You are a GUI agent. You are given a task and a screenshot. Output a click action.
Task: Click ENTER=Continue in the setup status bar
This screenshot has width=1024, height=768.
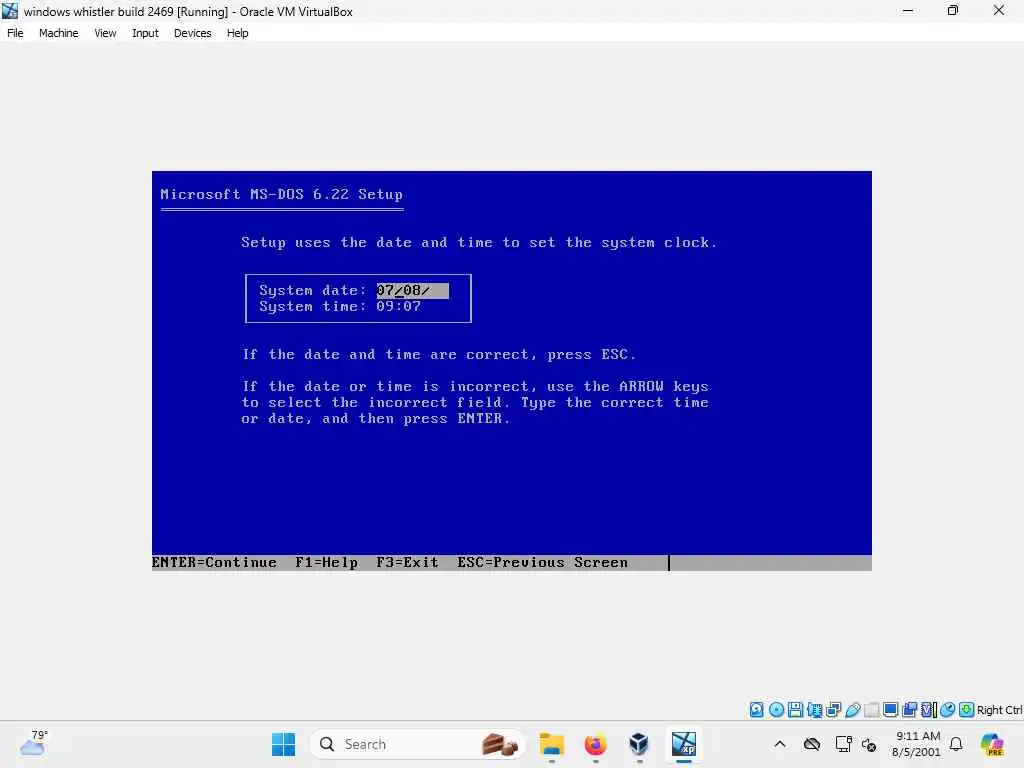coord(214,562)
